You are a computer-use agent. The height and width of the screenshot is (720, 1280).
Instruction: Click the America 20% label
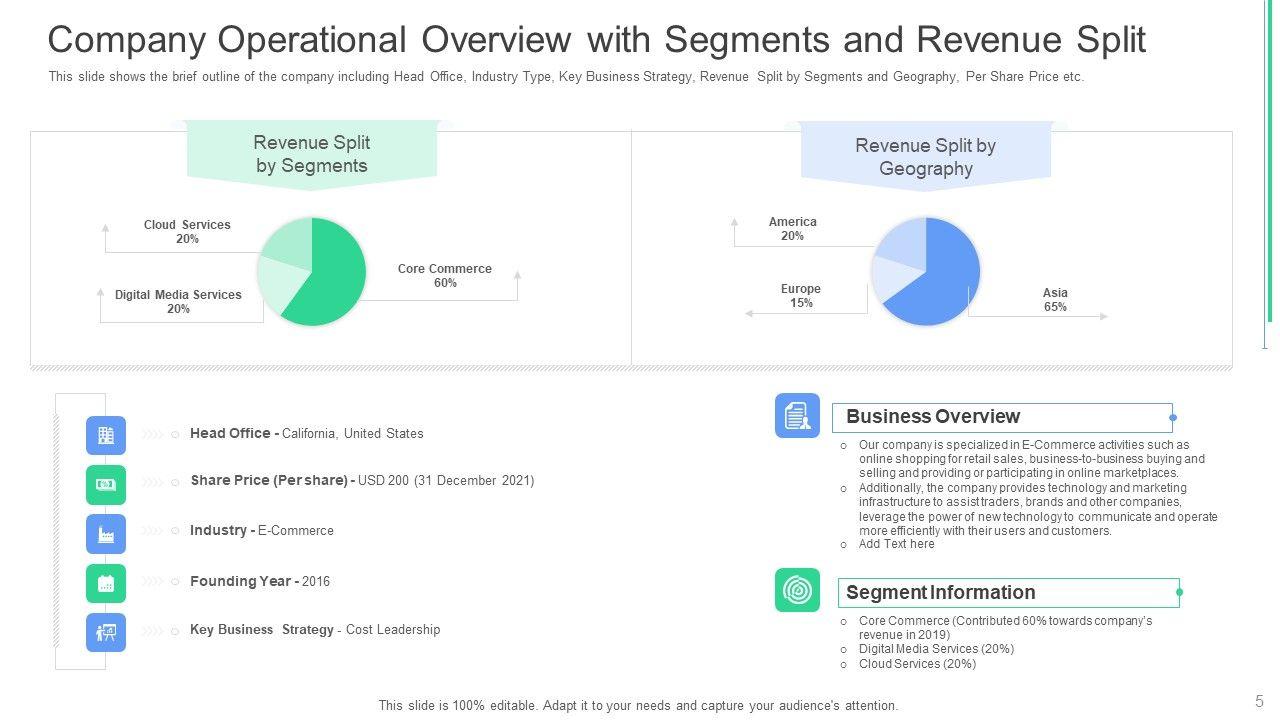tap(792, 229)
